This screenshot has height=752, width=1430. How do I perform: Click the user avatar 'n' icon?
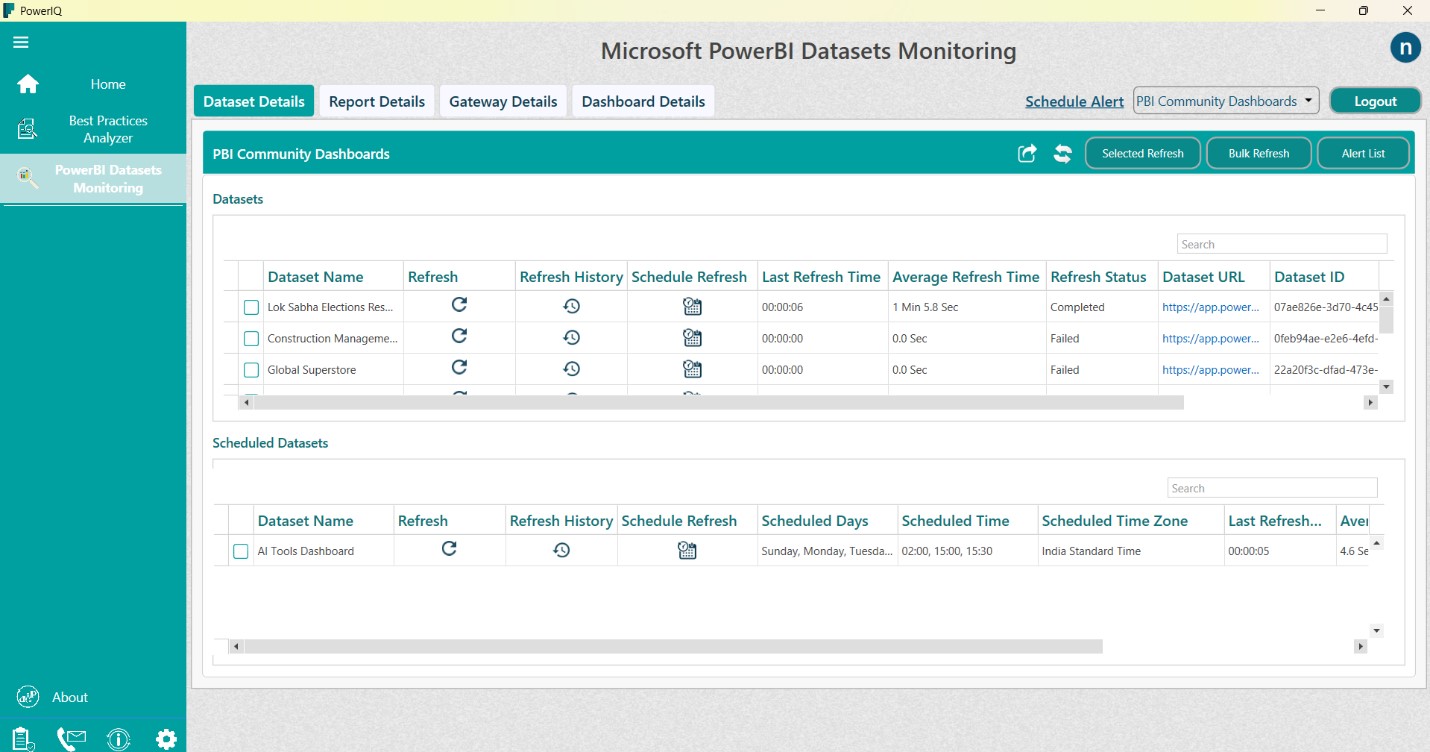pos(1406,47)
